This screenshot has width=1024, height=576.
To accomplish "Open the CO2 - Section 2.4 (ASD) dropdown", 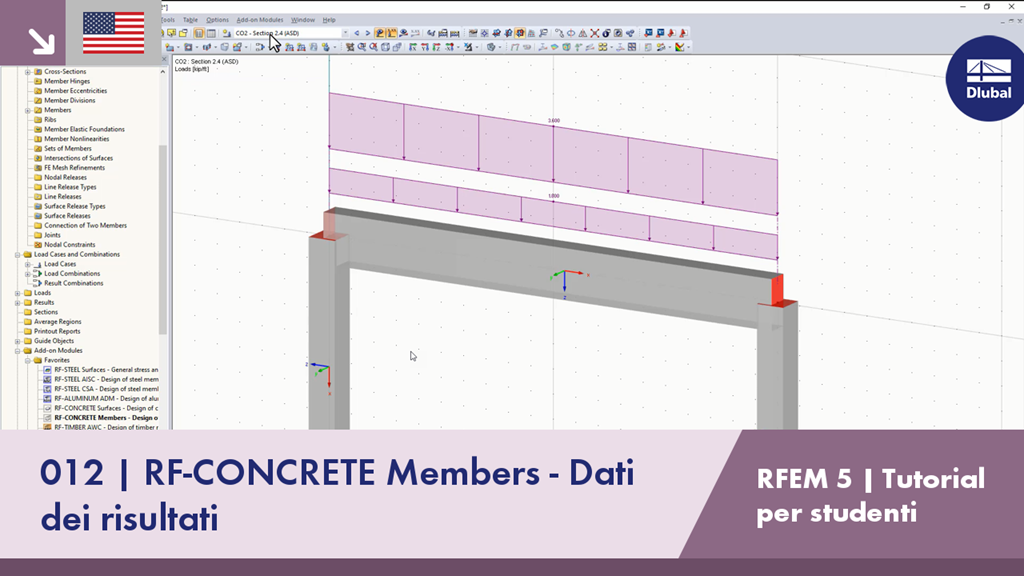I will point(345,33).
